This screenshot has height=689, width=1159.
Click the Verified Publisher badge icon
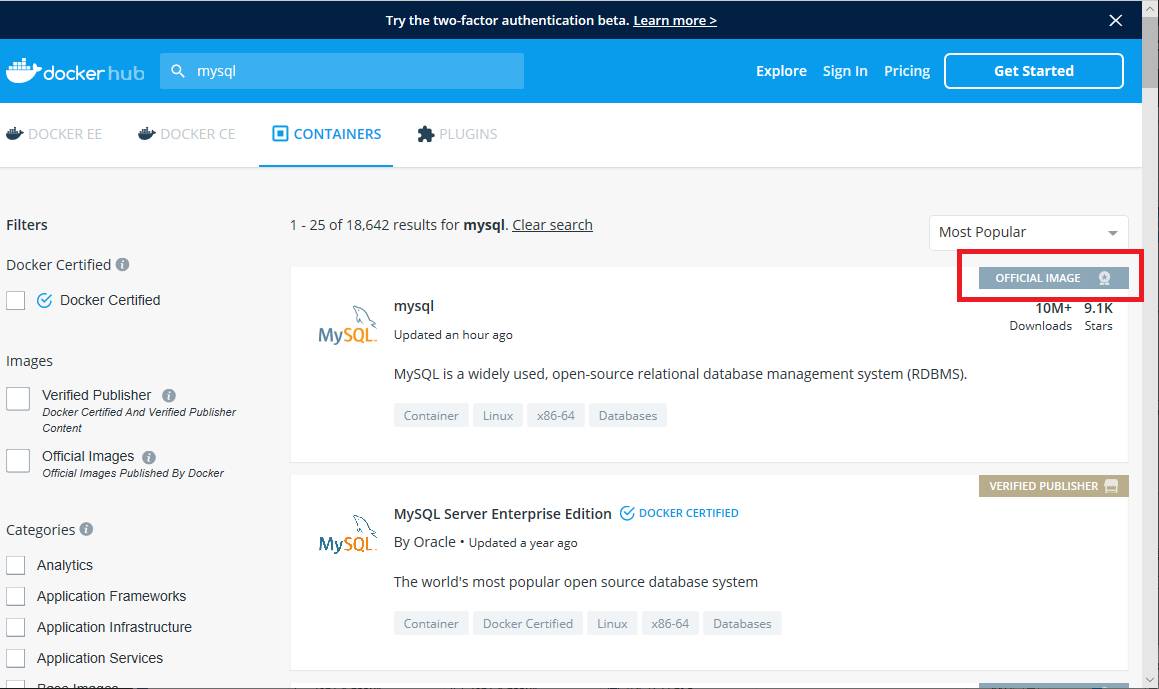click(1111, 486)
